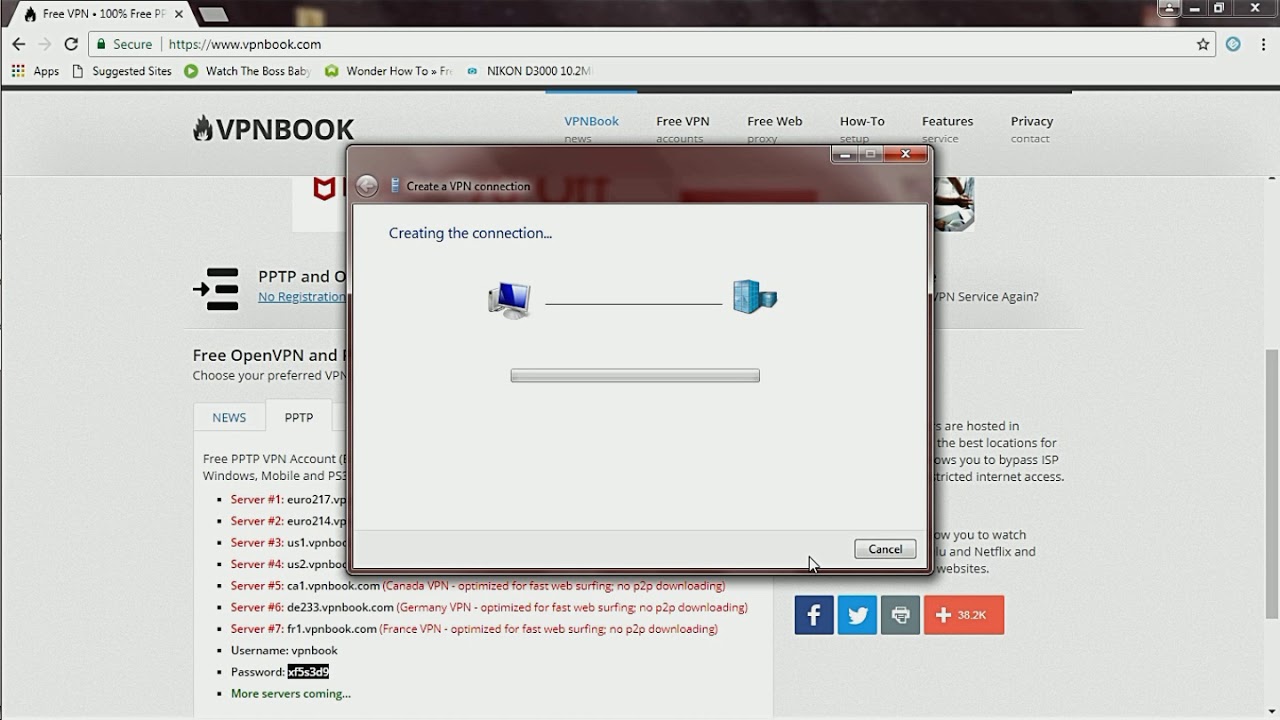Image resolution: width=1280 pixels, height=720 pixels.
Task: Click Server #5 ca1.vpnbook.com entry
Action: 477,586
